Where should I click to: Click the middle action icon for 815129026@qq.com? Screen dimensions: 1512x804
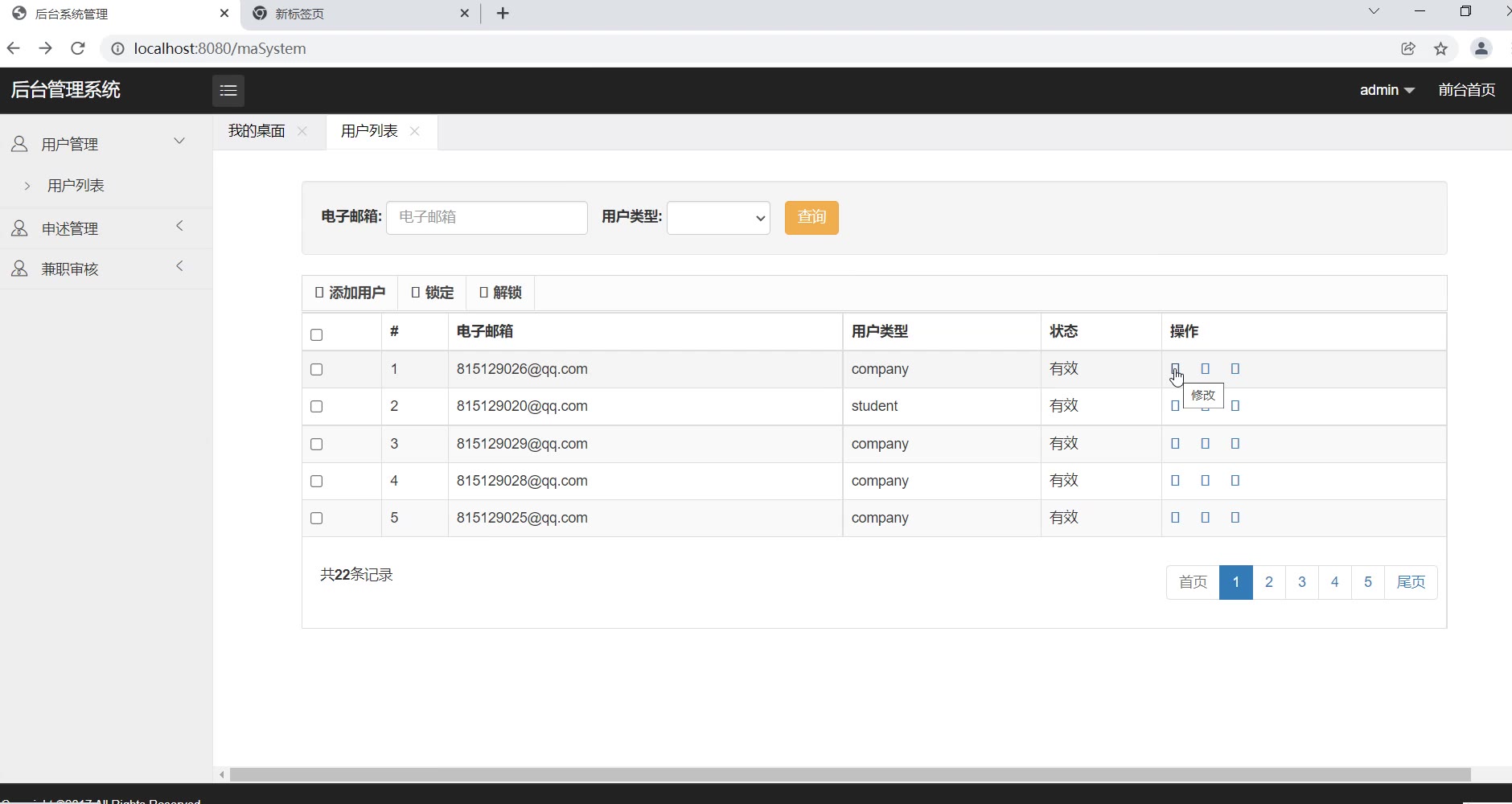(x=1205, y=369)
